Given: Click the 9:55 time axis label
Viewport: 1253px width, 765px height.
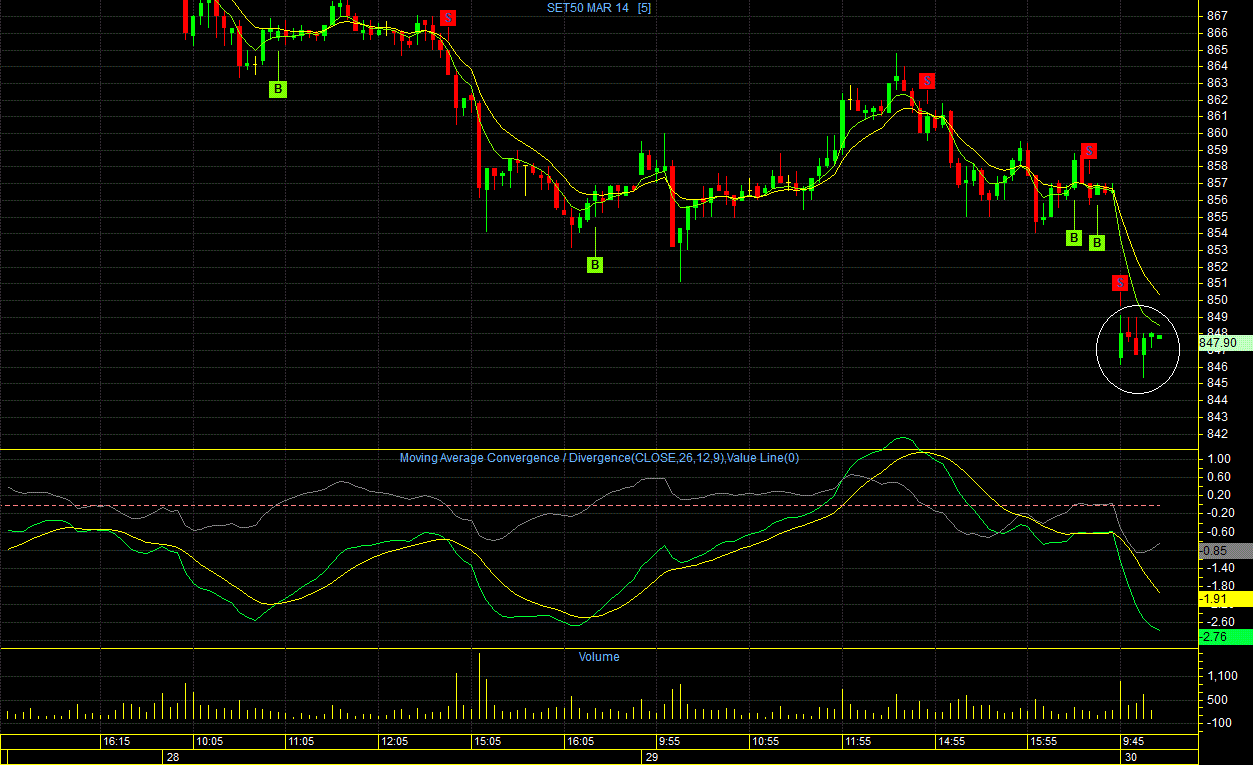Looking at the screenshot, I should [669, 742].
